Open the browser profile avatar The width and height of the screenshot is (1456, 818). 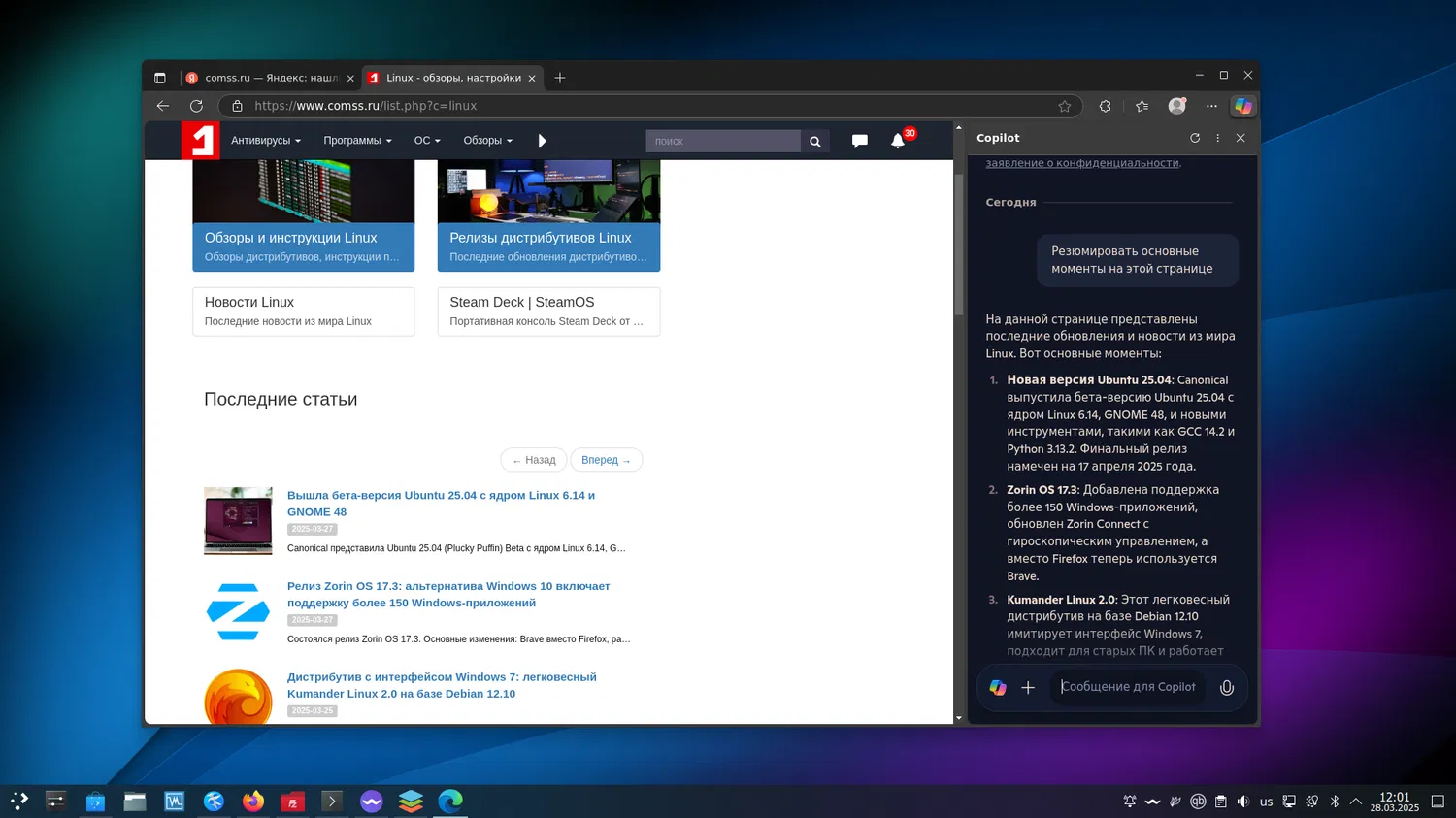pos(1177,106)
